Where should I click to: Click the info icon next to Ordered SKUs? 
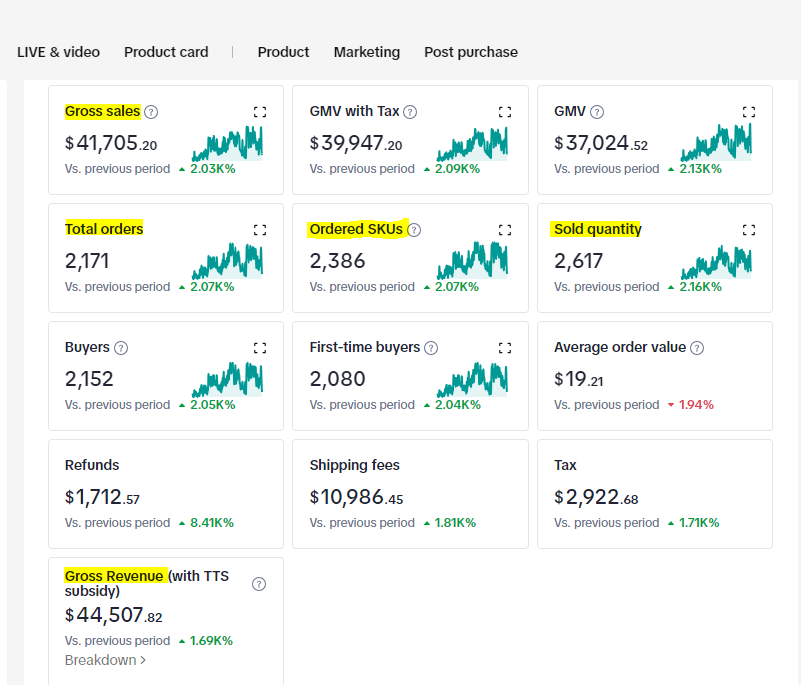tap(415, 230)
